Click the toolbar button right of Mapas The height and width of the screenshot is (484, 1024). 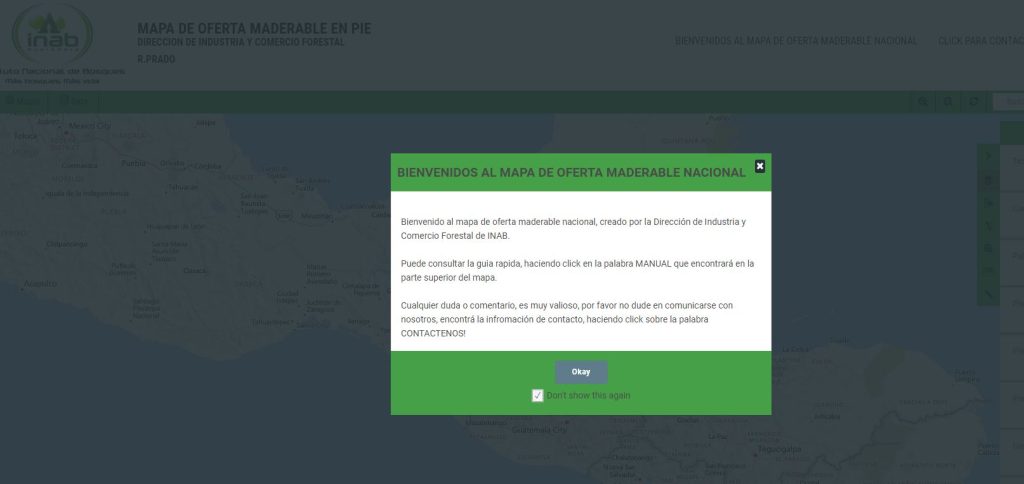tap(75, 102)
